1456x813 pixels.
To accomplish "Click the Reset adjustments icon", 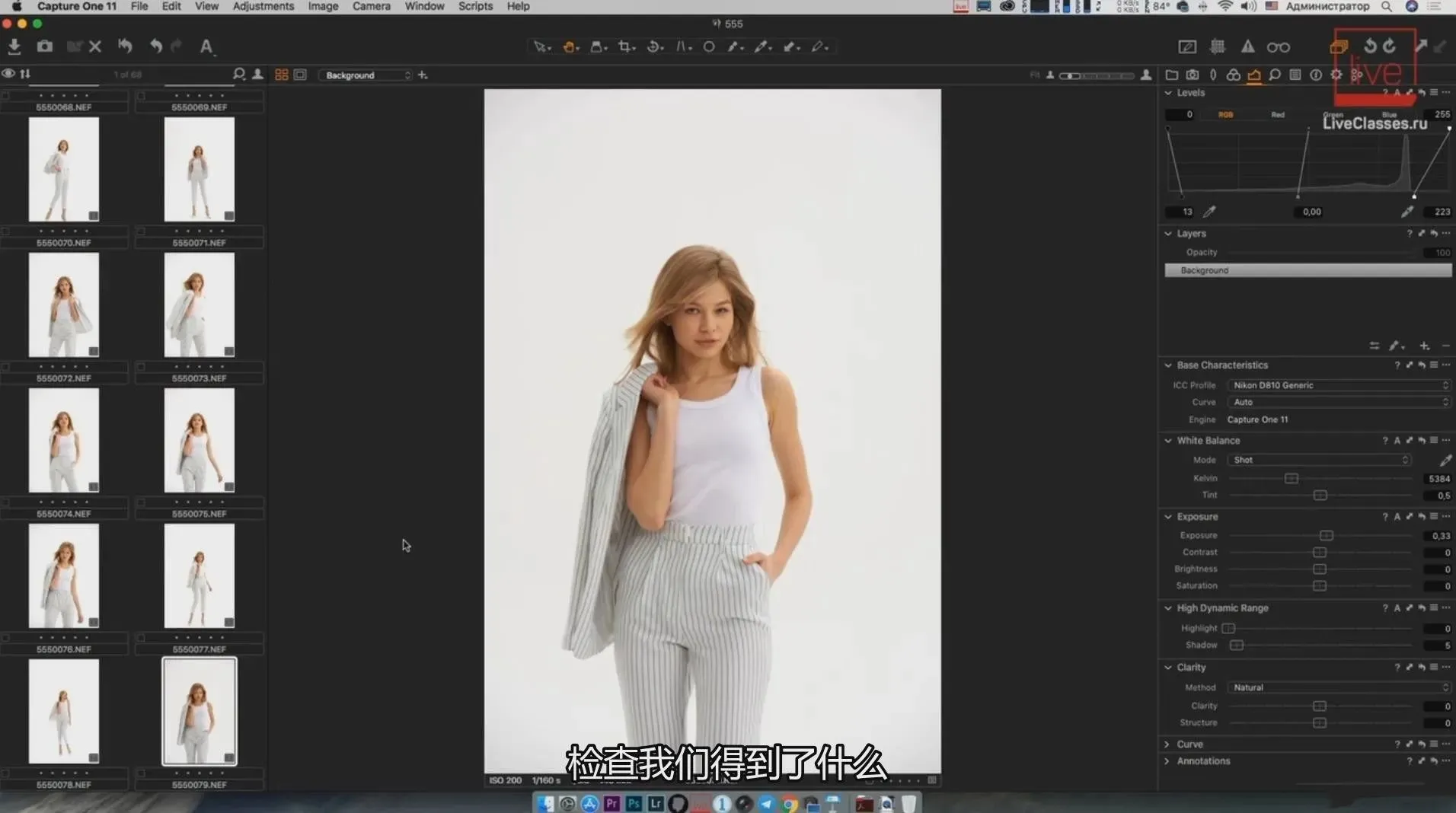I will (125, 46).
